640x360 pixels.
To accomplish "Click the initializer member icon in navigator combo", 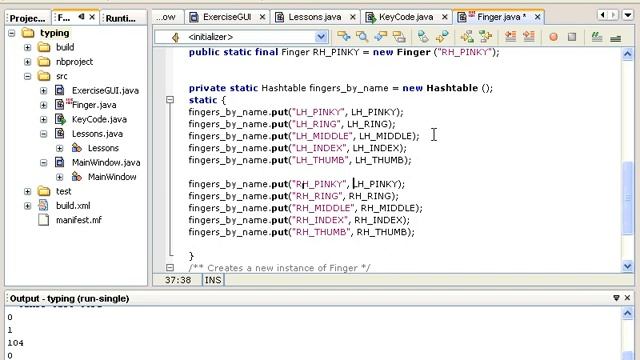I will tap(176, 37).
